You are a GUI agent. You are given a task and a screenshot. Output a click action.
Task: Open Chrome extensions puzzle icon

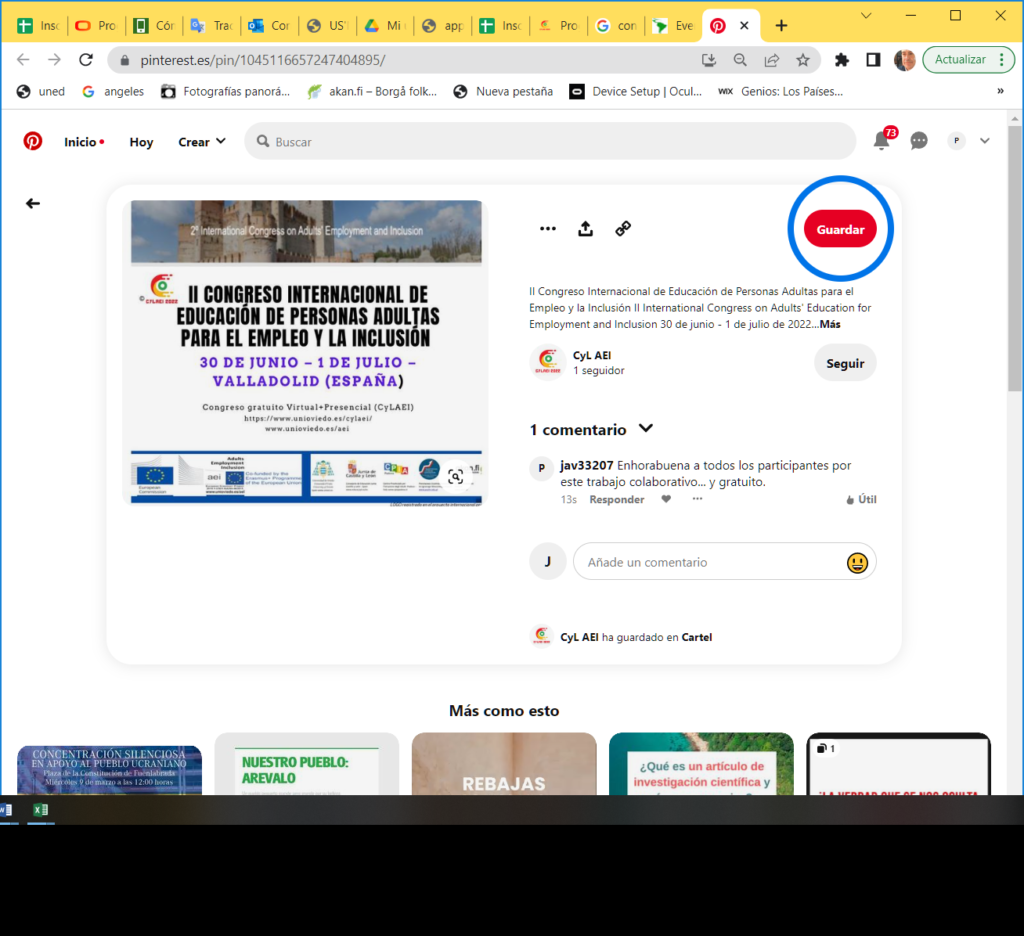pyautogui.click(x=842, y=60)
